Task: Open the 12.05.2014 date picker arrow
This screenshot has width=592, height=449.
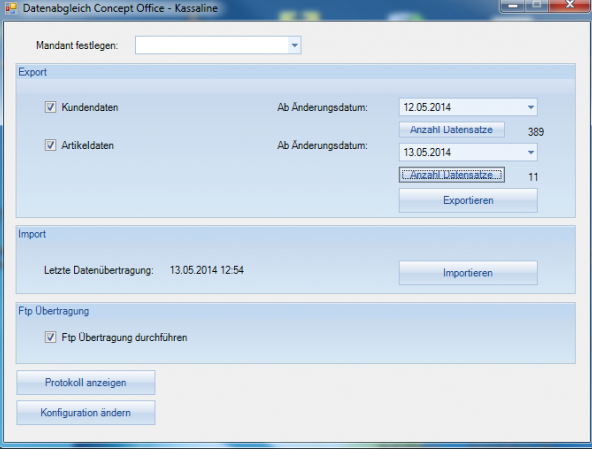Action: click(531, 107)
